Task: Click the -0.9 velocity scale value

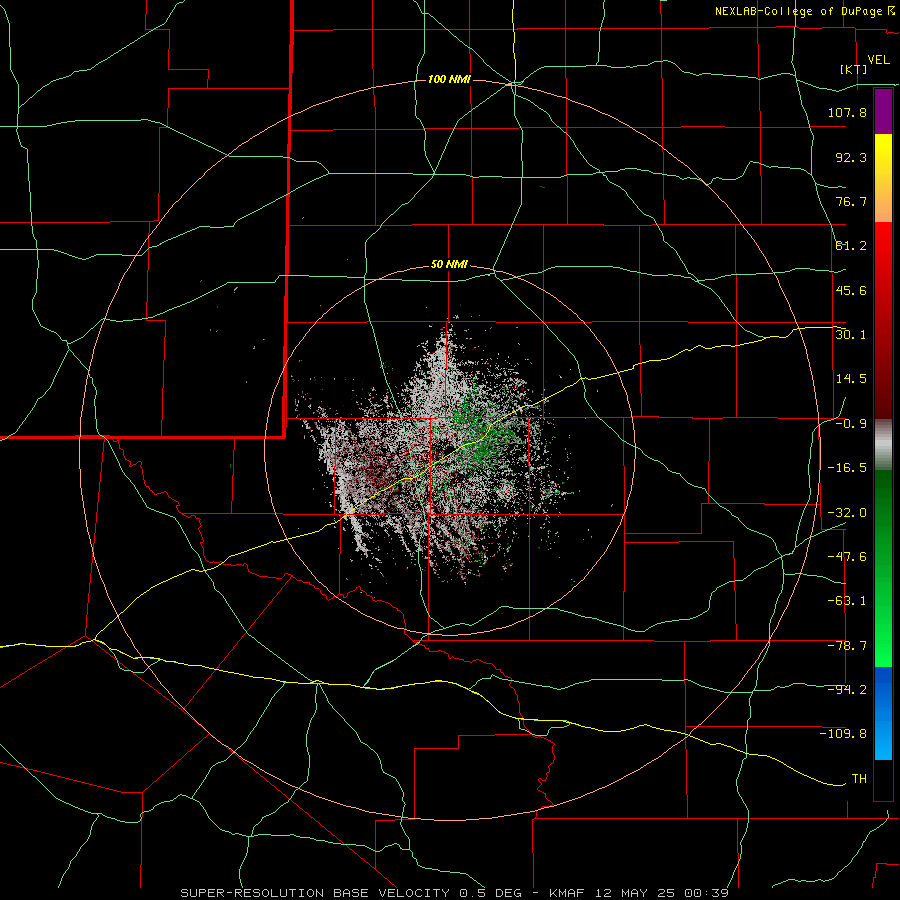Action: [851, 424]
